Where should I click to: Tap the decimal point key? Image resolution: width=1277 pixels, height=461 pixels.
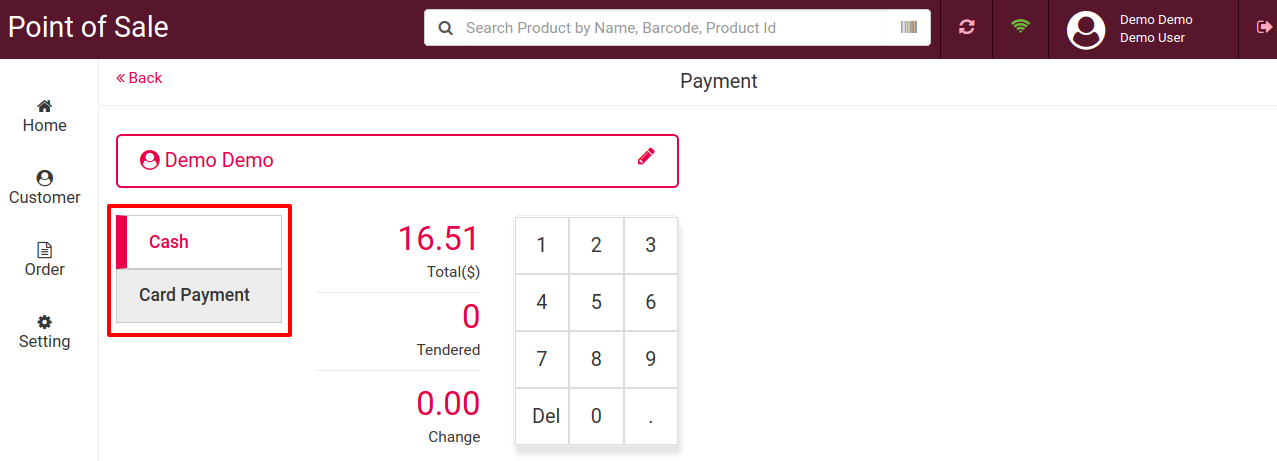pyautogui.click(x=651, y=416)
